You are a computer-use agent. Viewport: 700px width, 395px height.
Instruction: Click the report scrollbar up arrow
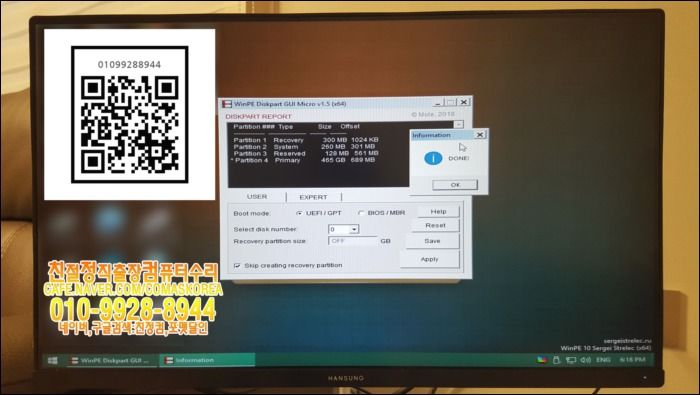[458, 125]
